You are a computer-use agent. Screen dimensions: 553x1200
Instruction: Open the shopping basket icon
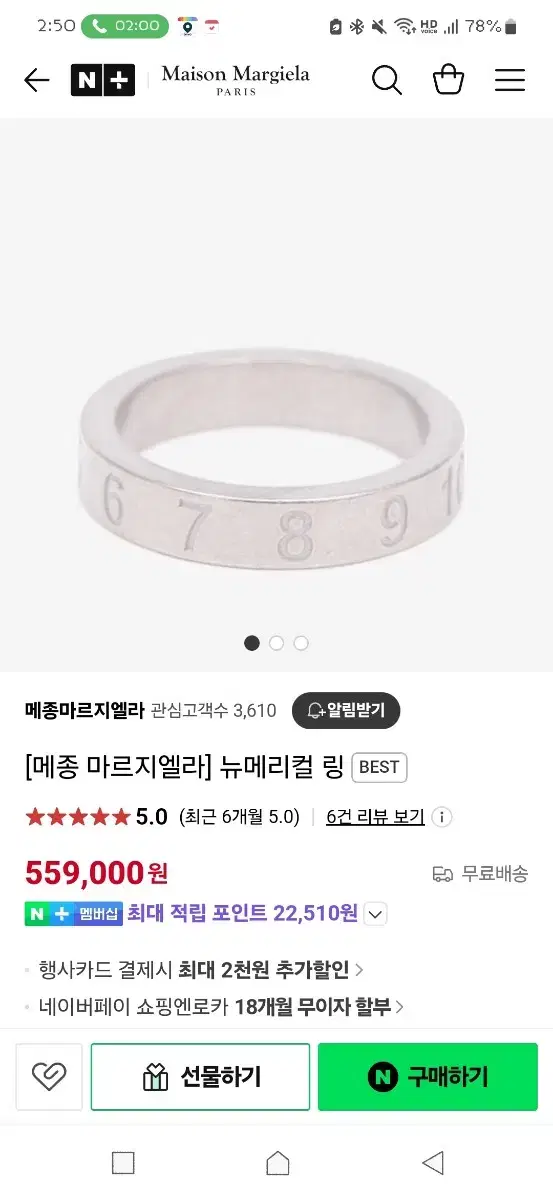click(x=448, y=79)
